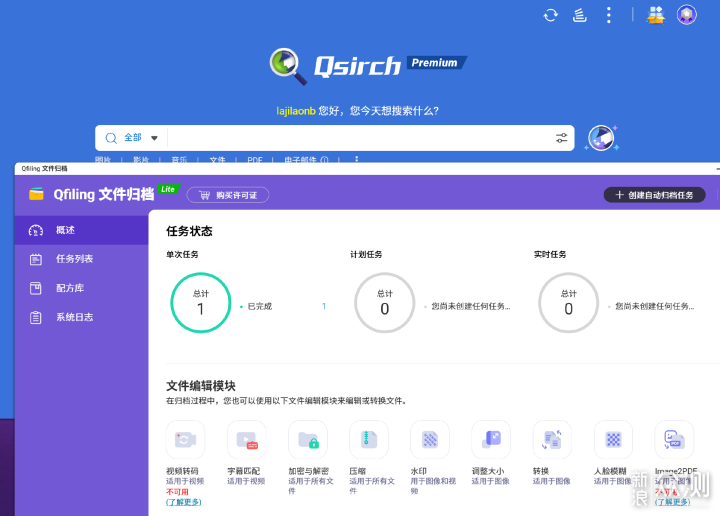Click the 系统日志 clipboard icon

pyautogui.click(x=36, y=318)
